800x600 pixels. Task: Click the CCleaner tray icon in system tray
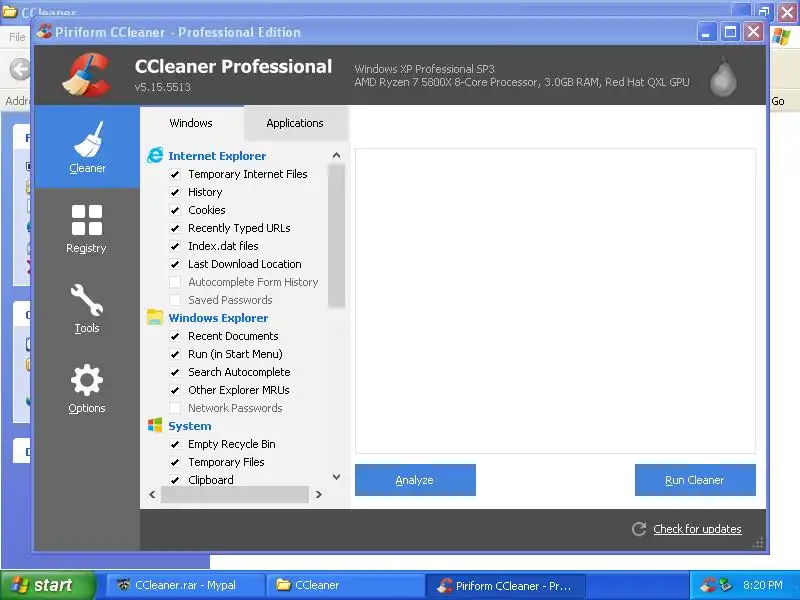tap(708, 585)
